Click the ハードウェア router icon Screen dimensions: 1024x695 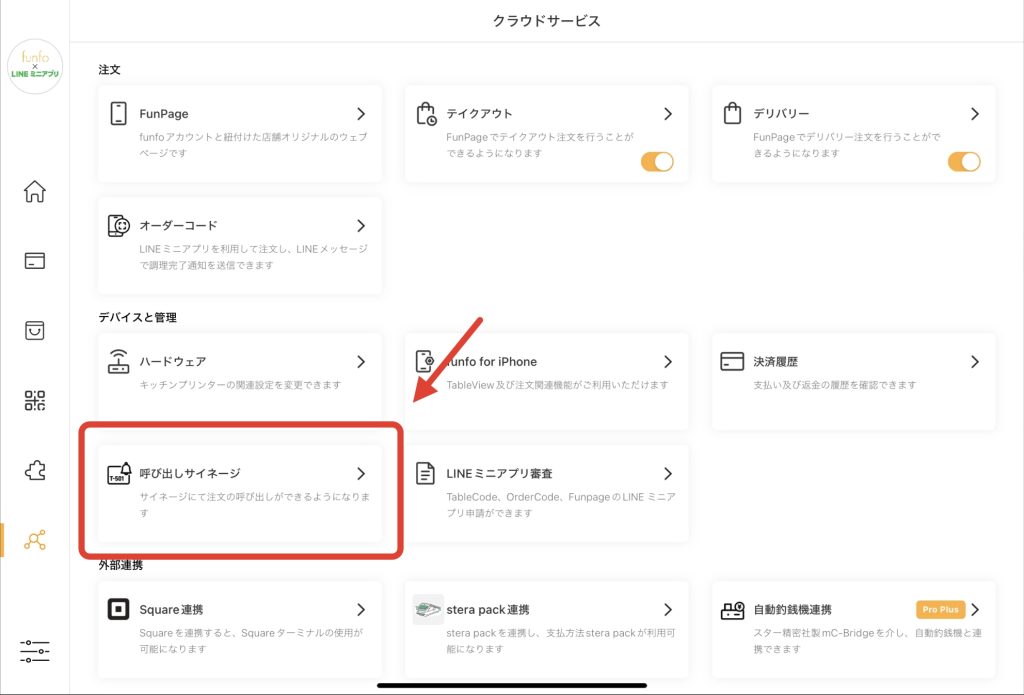point(118,361)
